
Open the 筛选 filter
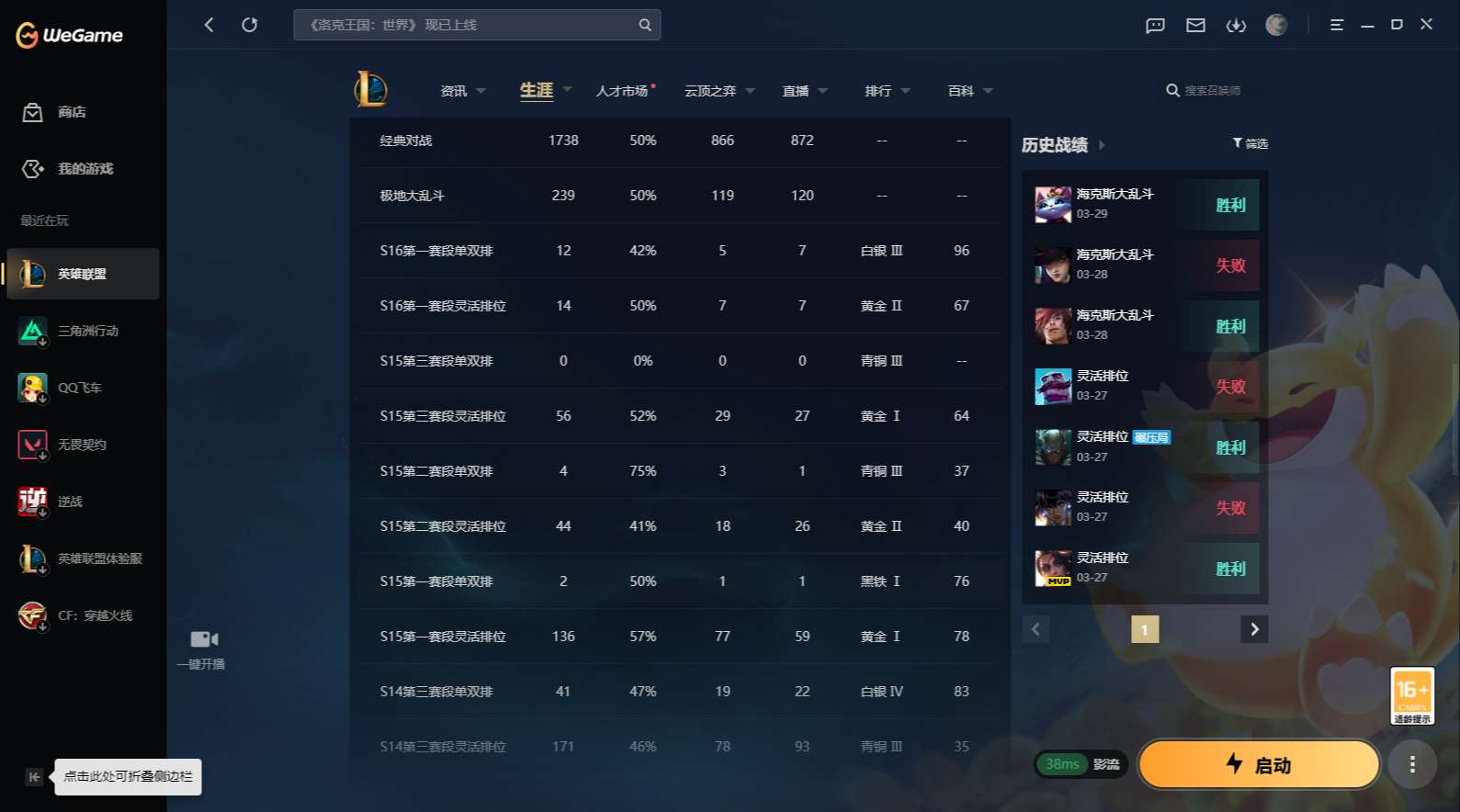point(1251,143)
